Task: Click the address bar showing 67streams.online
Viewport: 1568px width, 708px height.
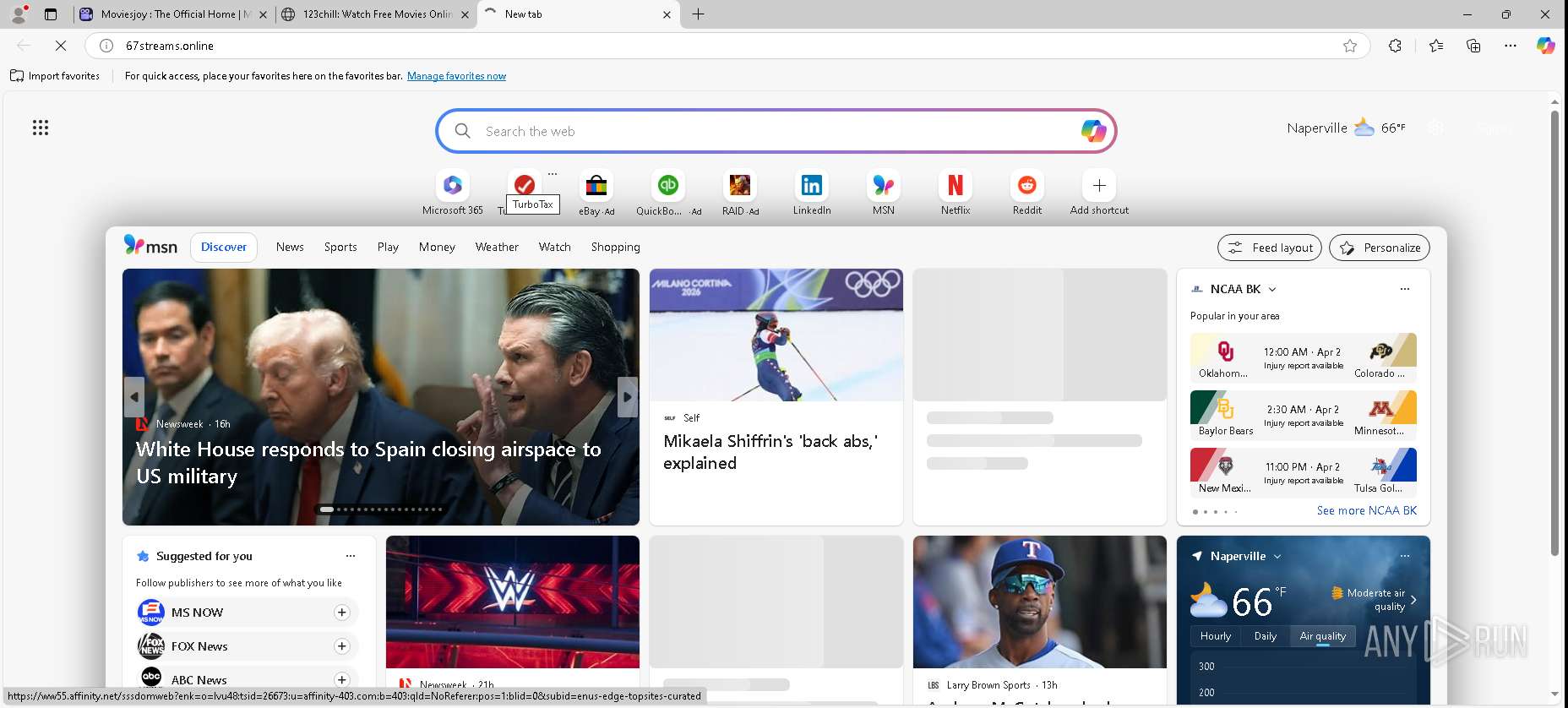Action: tap(727, 46)
